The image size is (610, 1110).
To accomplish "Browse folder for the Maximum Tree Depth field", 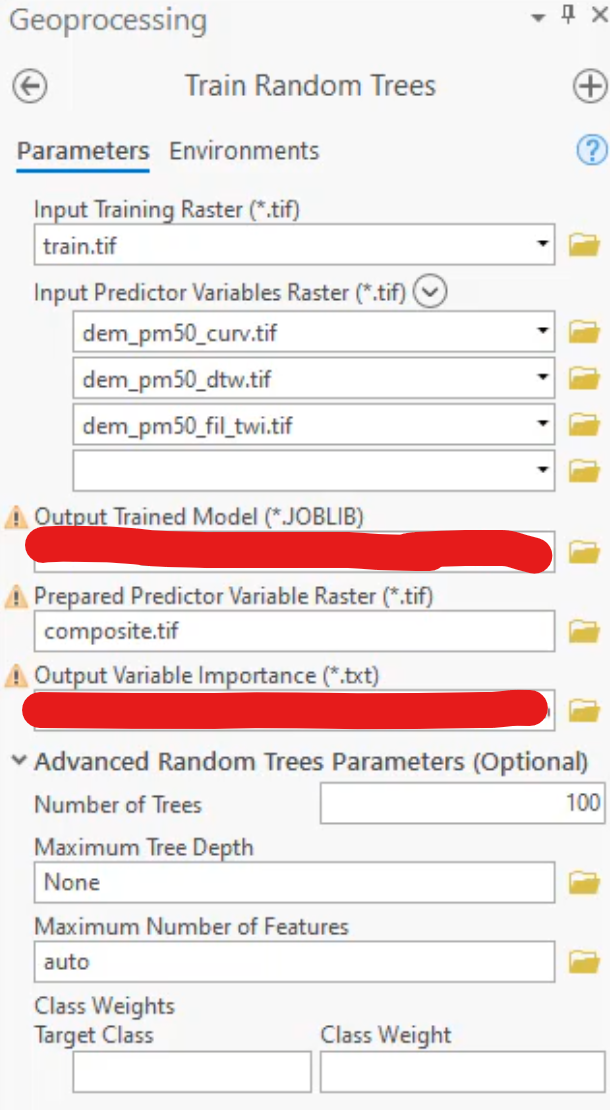I will tap(585, 882).
